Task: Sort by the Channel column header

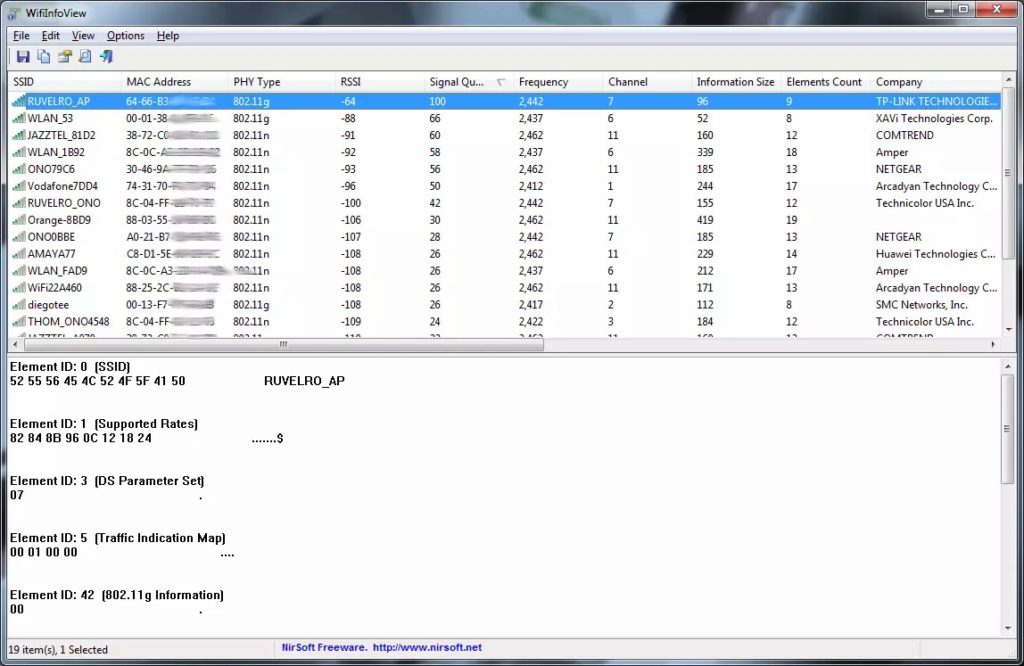Action: click(x=647, y=82)
